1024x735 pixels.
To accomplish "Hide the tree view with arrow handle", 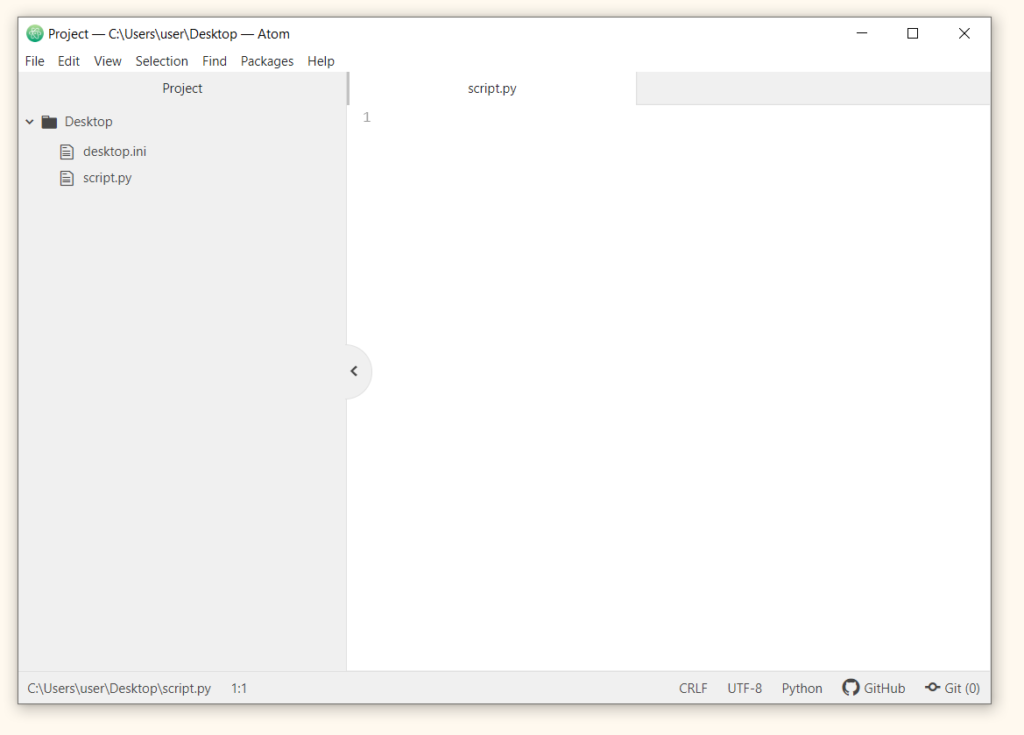I will pos(354,371).
